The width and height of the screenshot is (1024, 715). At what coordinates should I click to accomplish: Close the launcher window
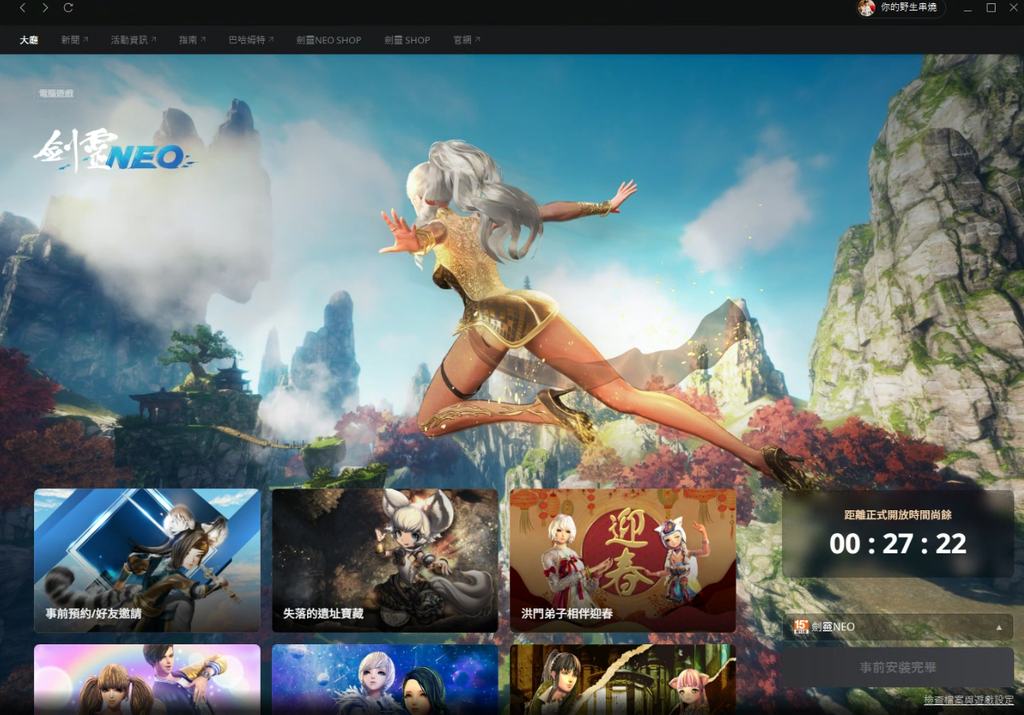coord(1013,8)
